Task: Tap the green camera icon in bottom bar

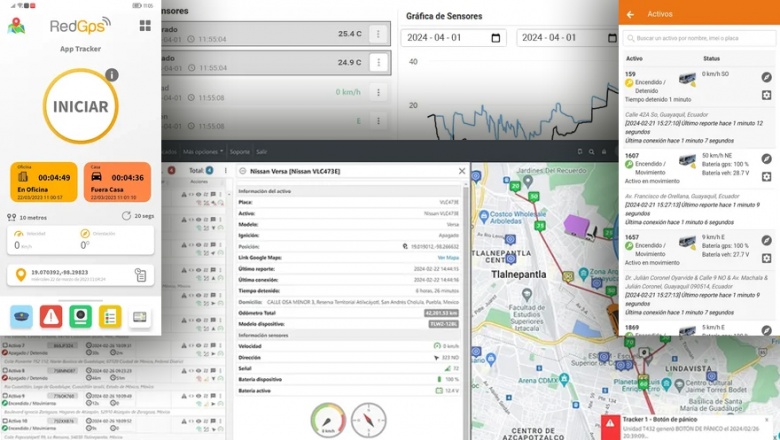Action: click(x=80, y=316)
